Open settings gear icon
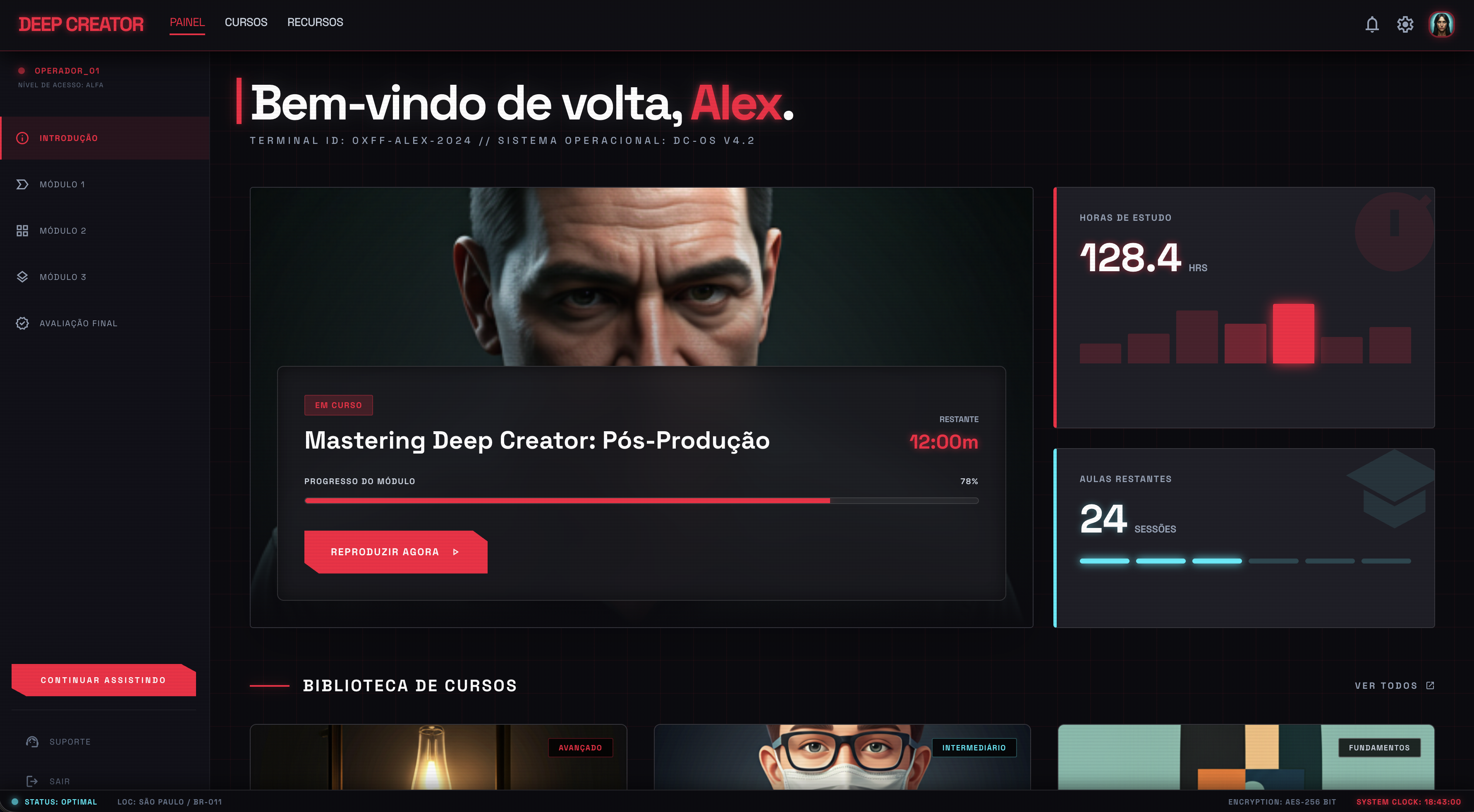This screenshot has height=812, width=1474. tap(1405, 24)
